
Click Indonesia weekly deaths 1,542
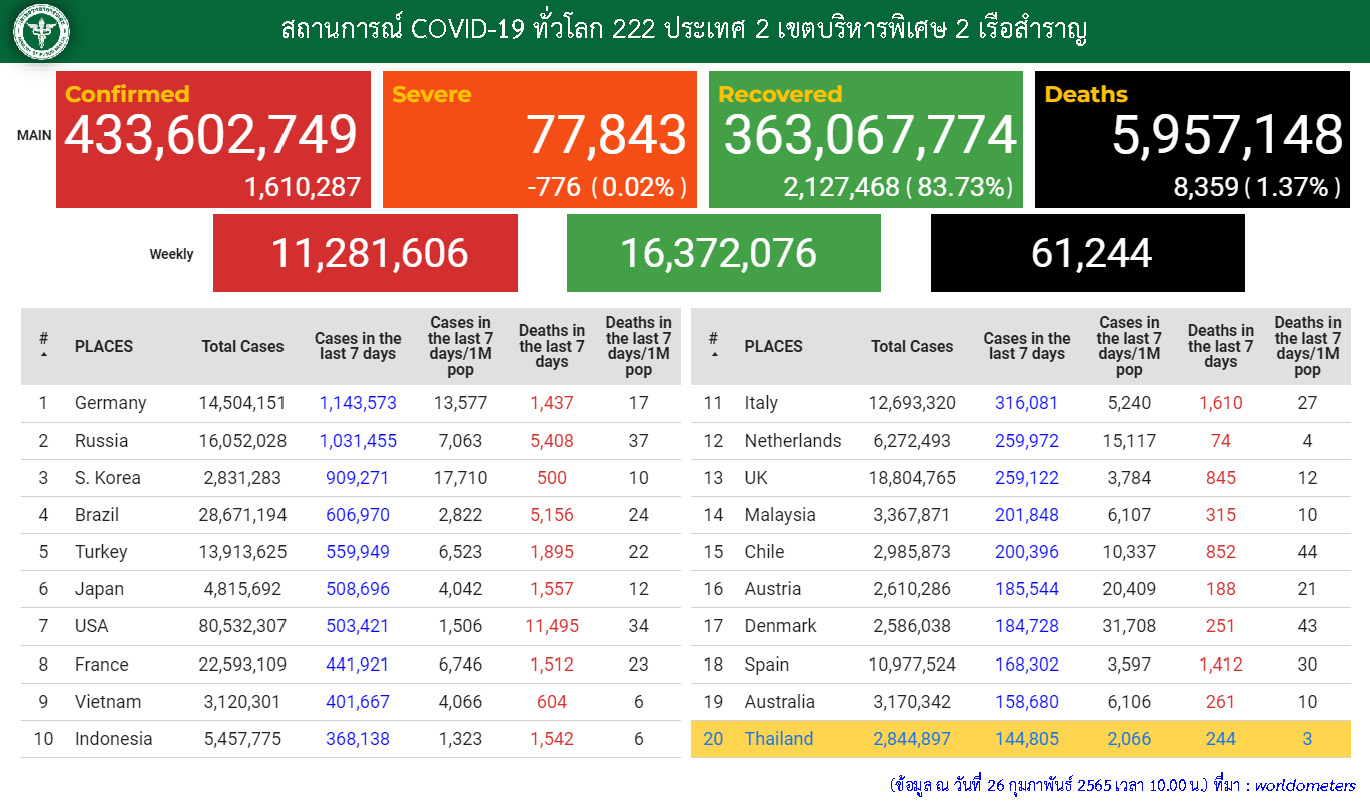pos(552,739)
